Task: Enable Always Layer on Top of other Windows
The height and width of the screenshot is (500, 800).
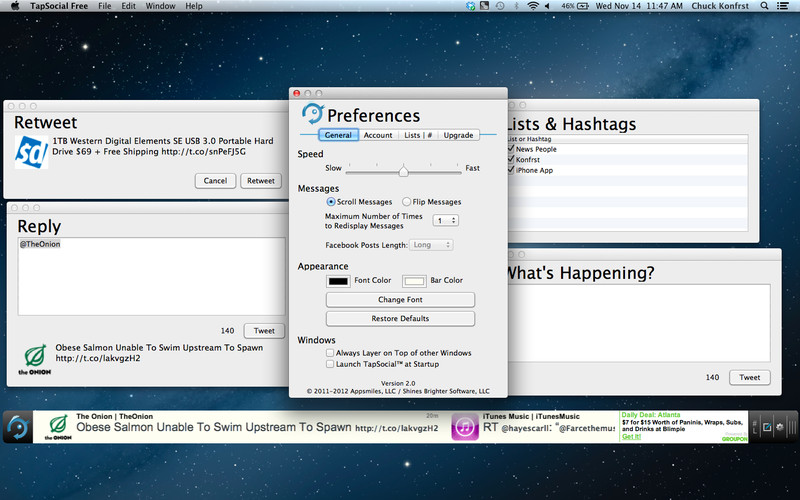Action: click(330, 353)
